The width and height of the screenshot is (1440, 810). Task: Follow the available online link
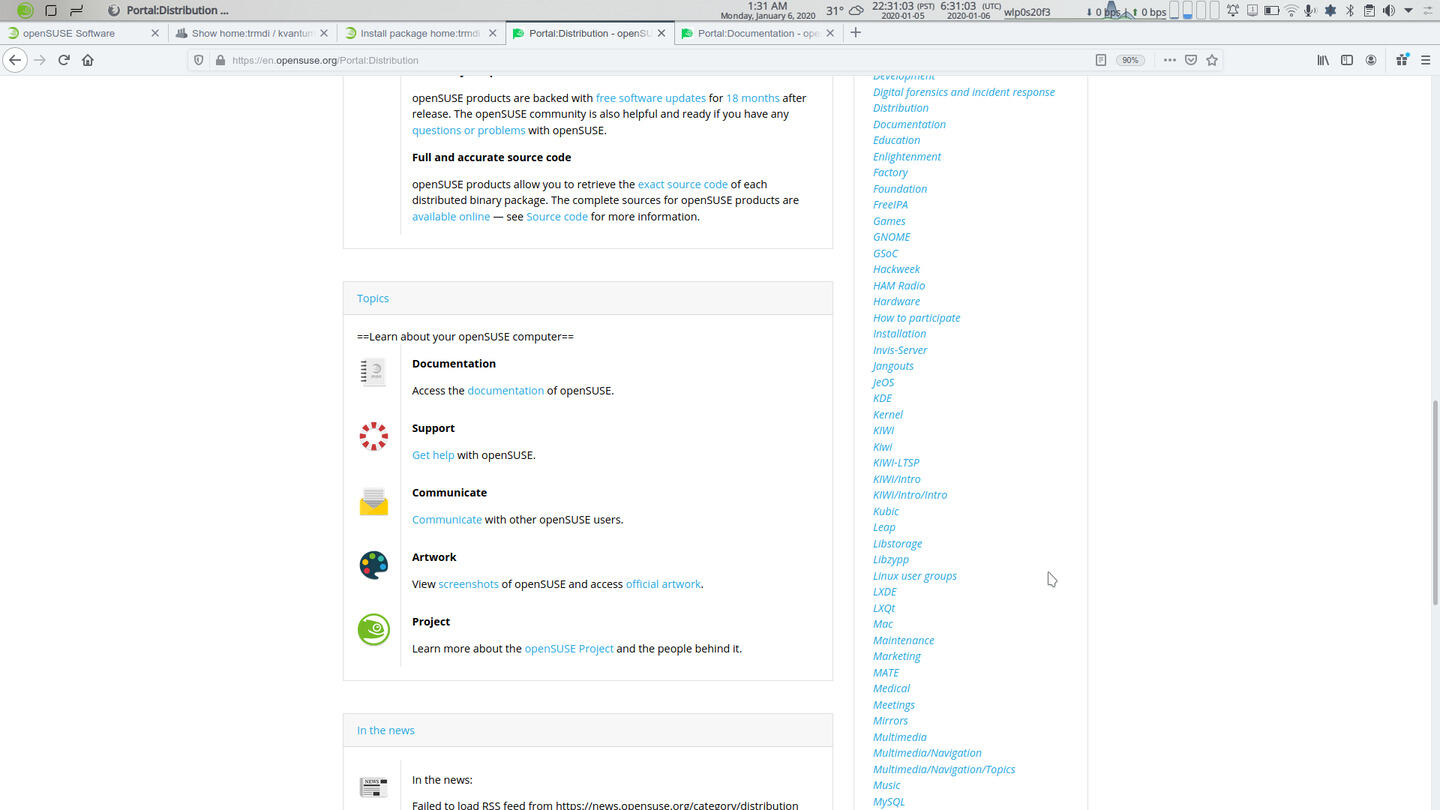pyautogui.click(x=451, y=216)
